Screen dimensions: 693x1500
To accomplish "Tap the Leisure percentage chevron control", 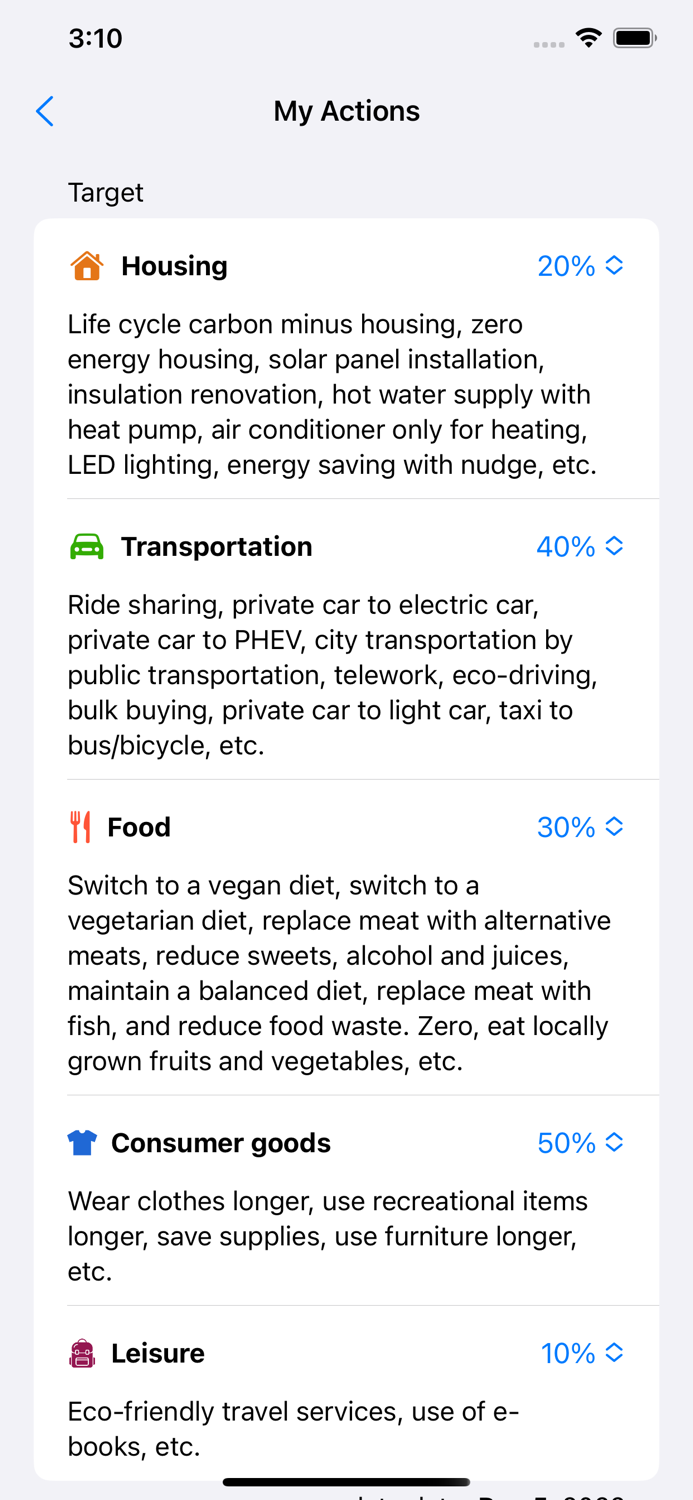I will [616, 1353].
